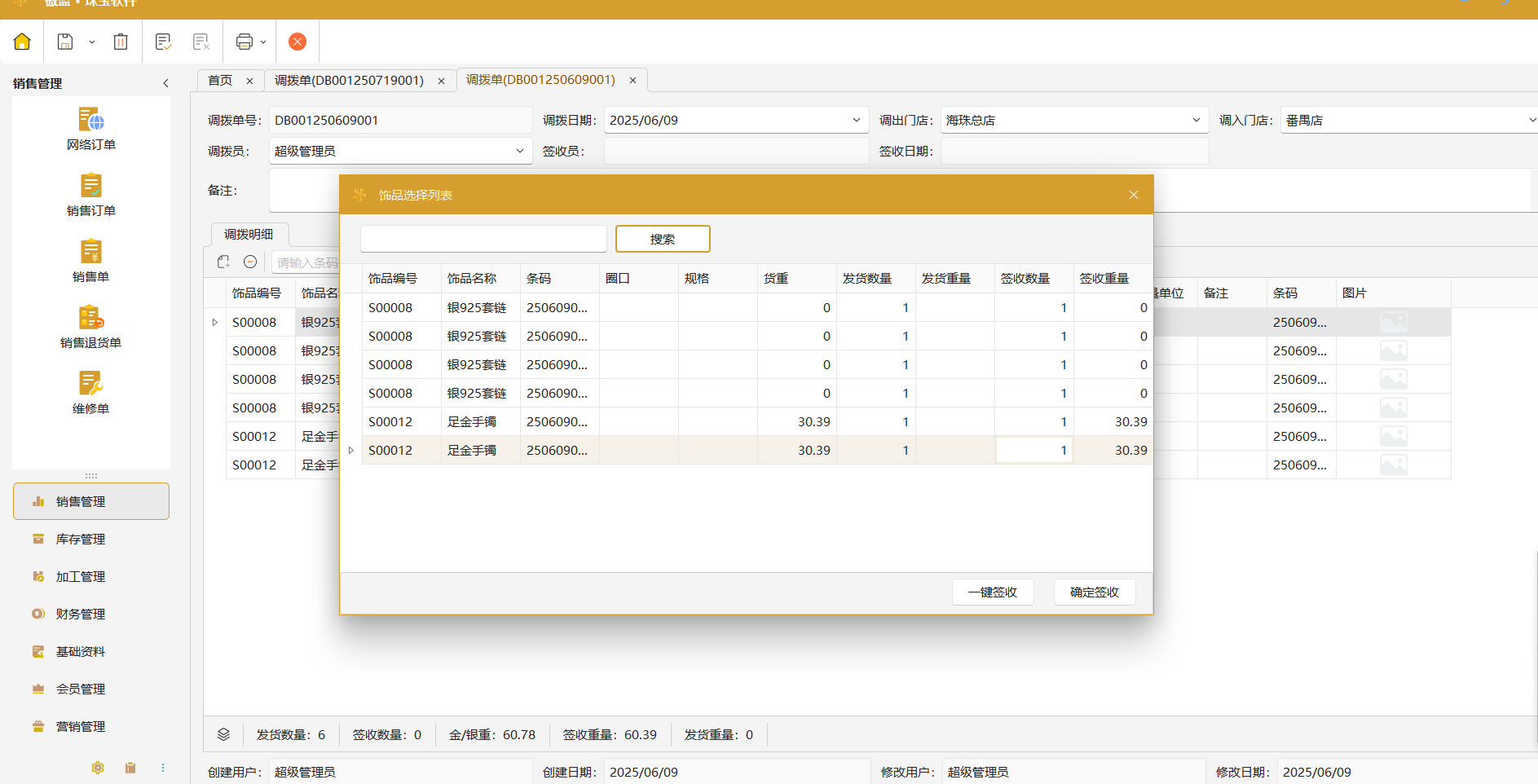Click the 搜索 button in dialog
This screenshot has width=1538, height=784.
662,240
